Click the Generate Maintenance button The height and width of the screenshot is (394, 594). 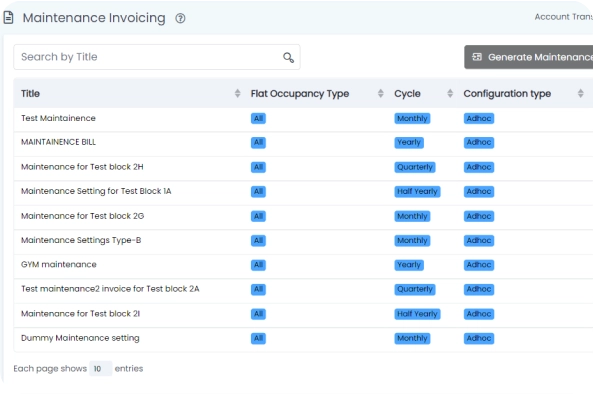point(529,57)
